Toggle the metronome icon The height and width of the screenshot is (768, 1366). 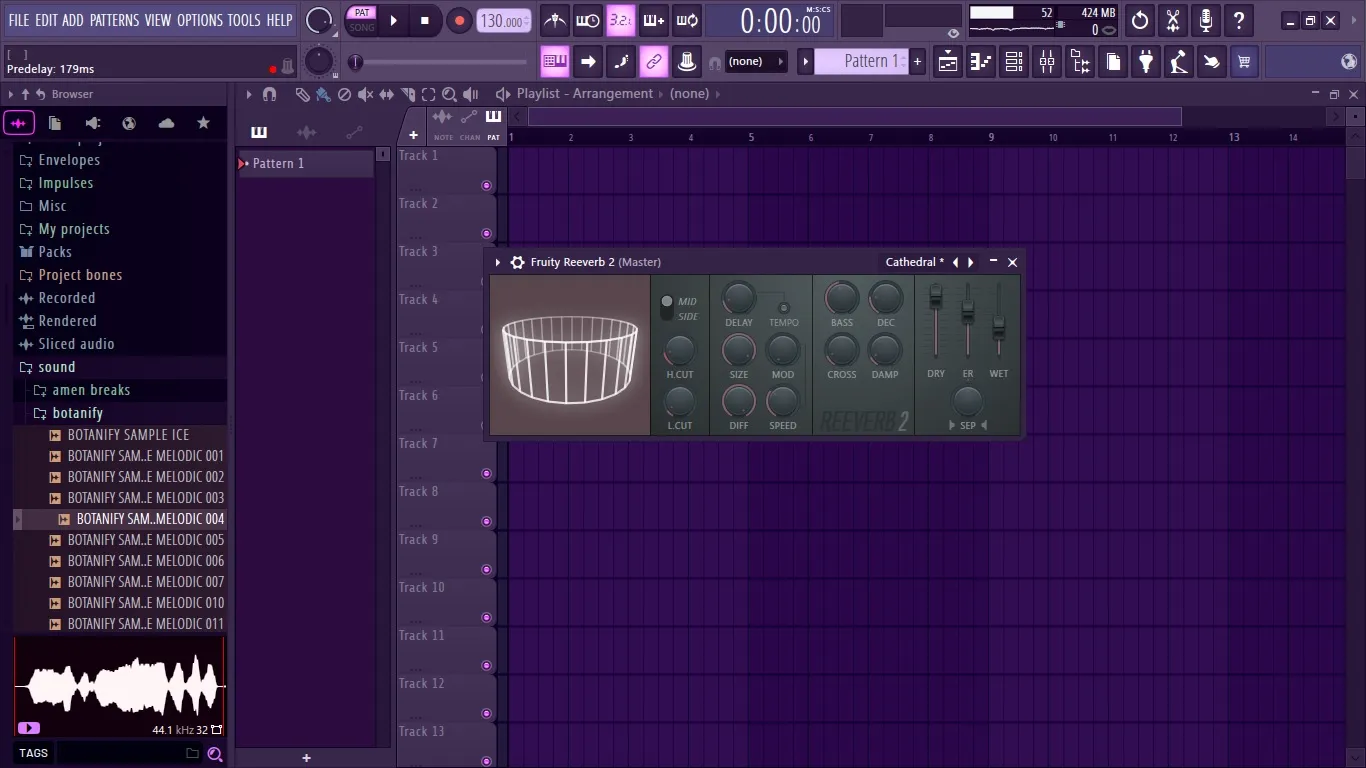555,20
